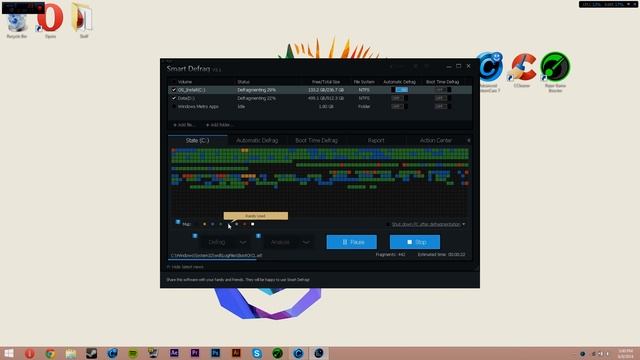Pause the running defragmentation
Image resolution: width=640 pixels, height=360 pixels.
[x=351, y=242]
